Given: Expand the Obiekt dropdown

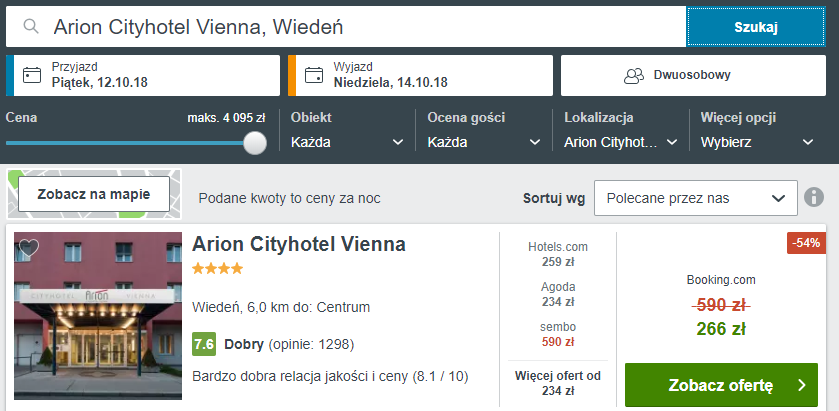Looking at the screenshot, I should coord(347,142).
